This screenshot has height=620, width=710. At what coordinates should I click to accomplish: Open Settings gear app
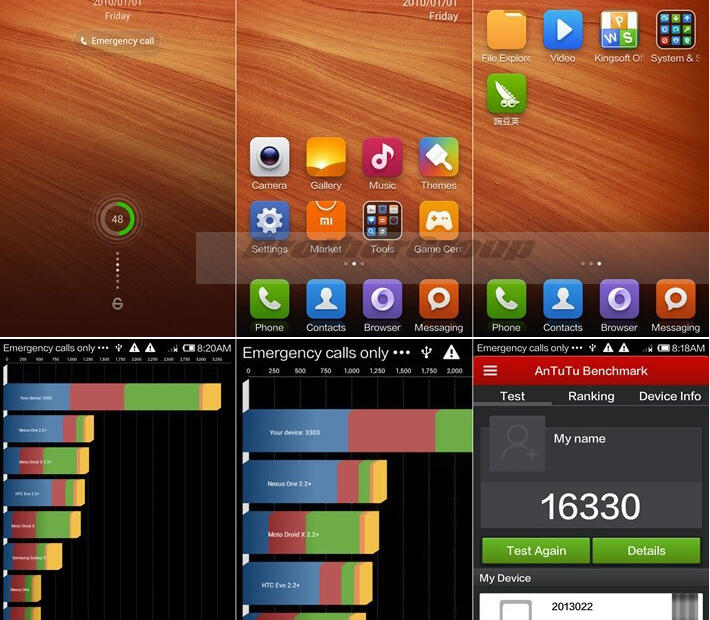click(x=269, y=221)
